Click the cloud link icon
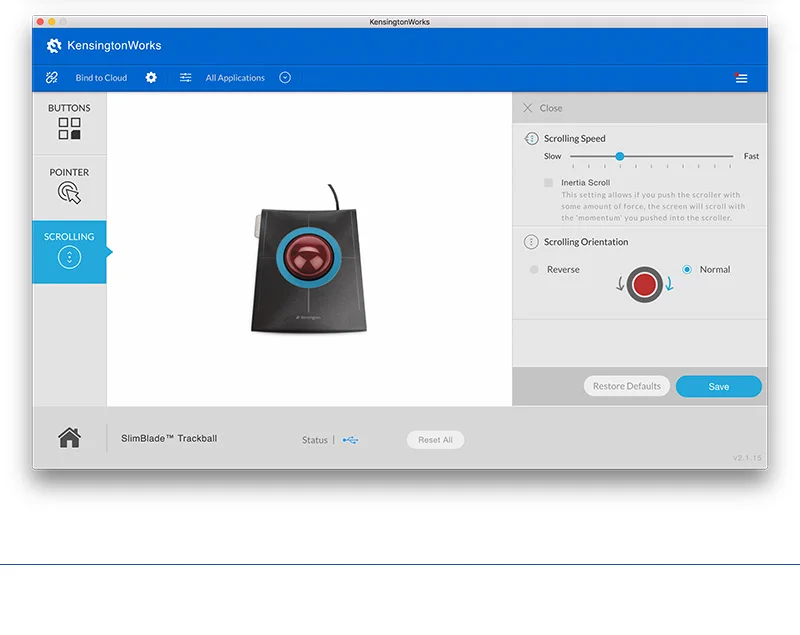The image size is (800, 635). (x=52, y=78)
